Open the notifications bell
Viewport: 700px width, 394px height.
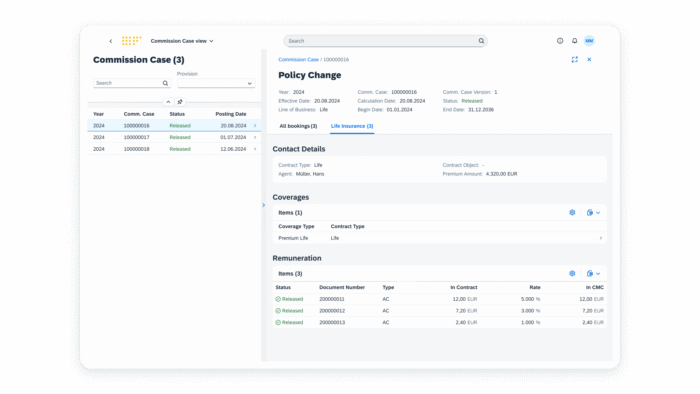575,41
